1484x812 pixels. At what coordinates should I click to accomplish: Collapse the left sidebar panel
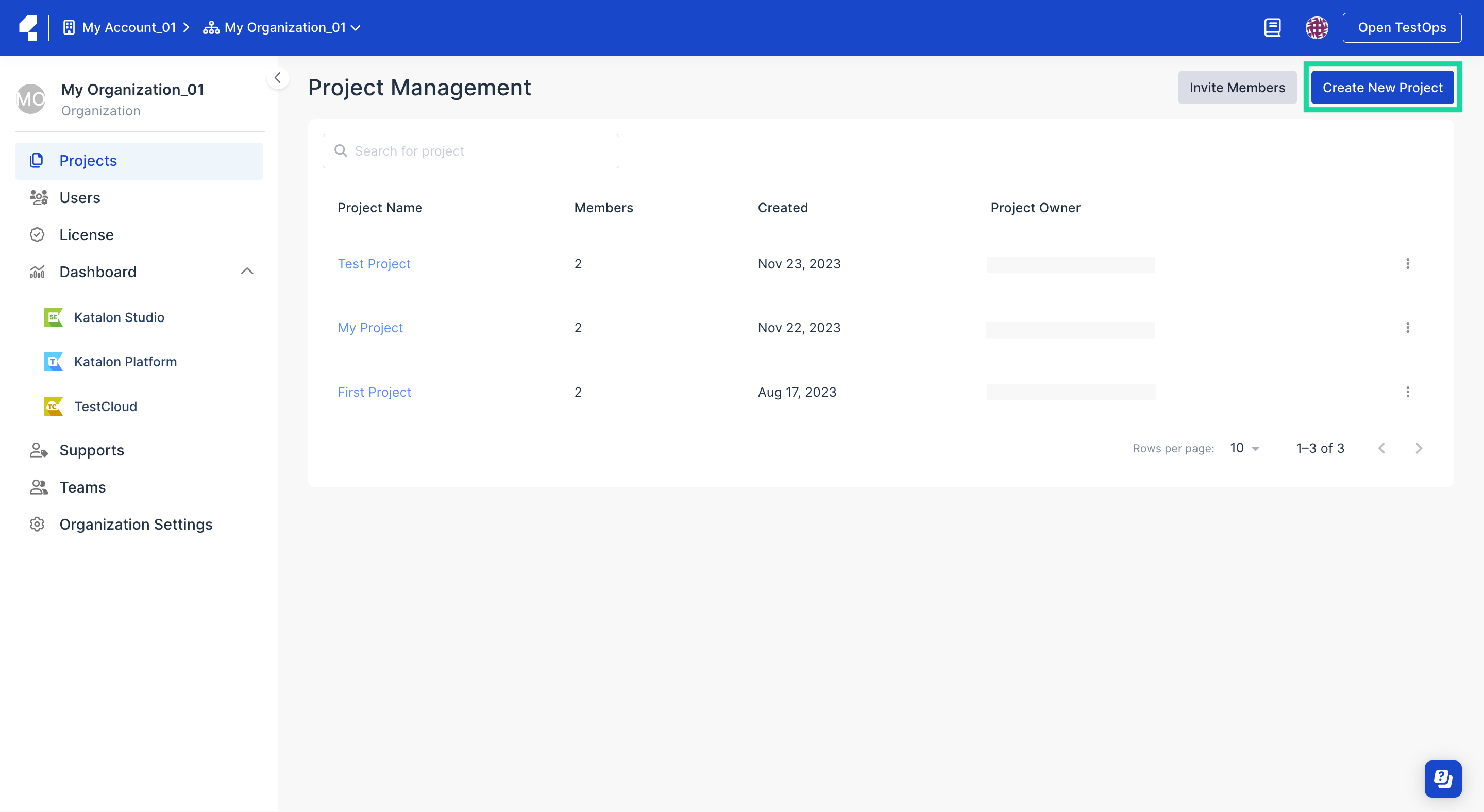click(278, 78)
